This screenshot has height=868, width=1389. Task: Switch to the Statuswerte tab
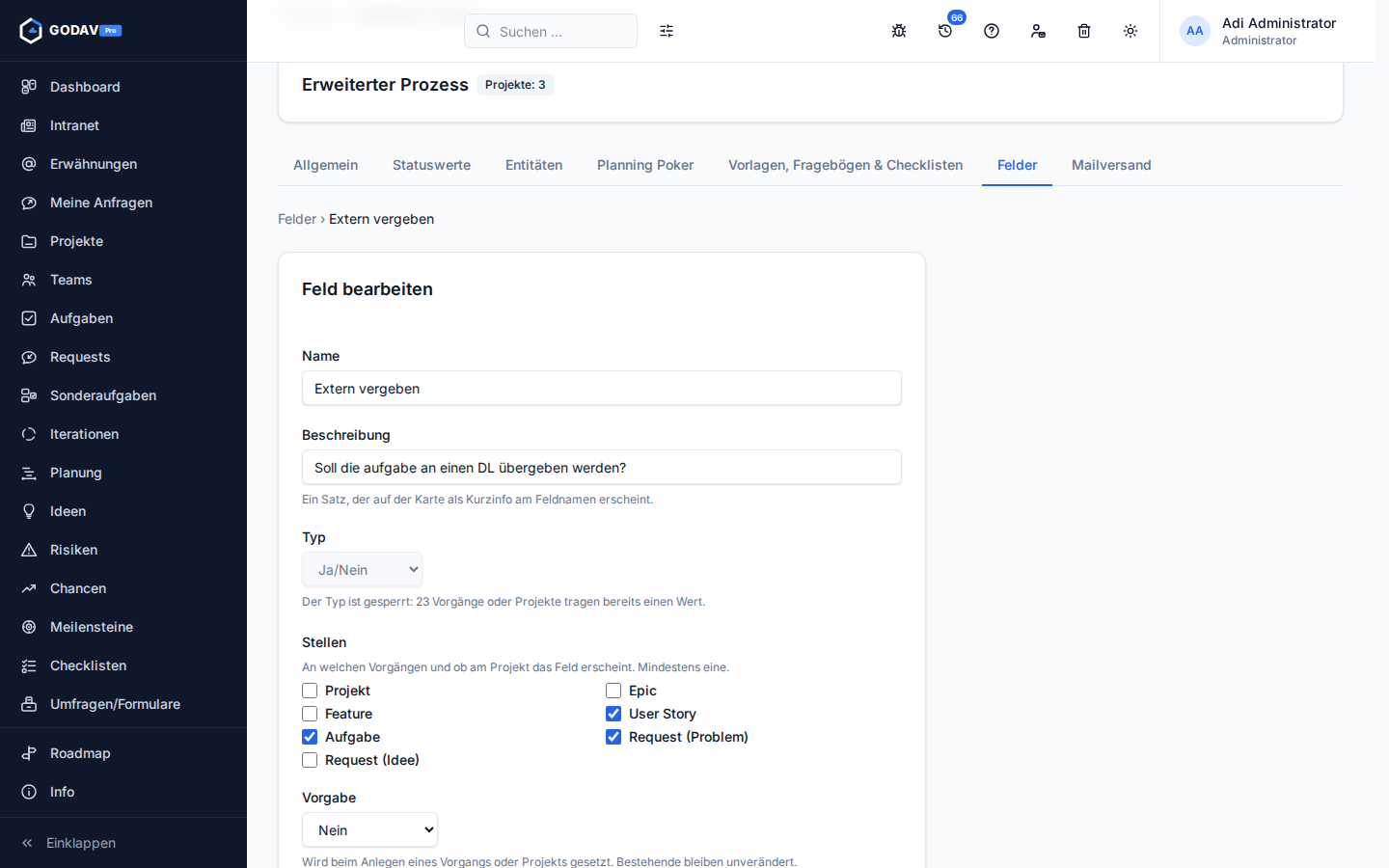click(x=432, y=165)
